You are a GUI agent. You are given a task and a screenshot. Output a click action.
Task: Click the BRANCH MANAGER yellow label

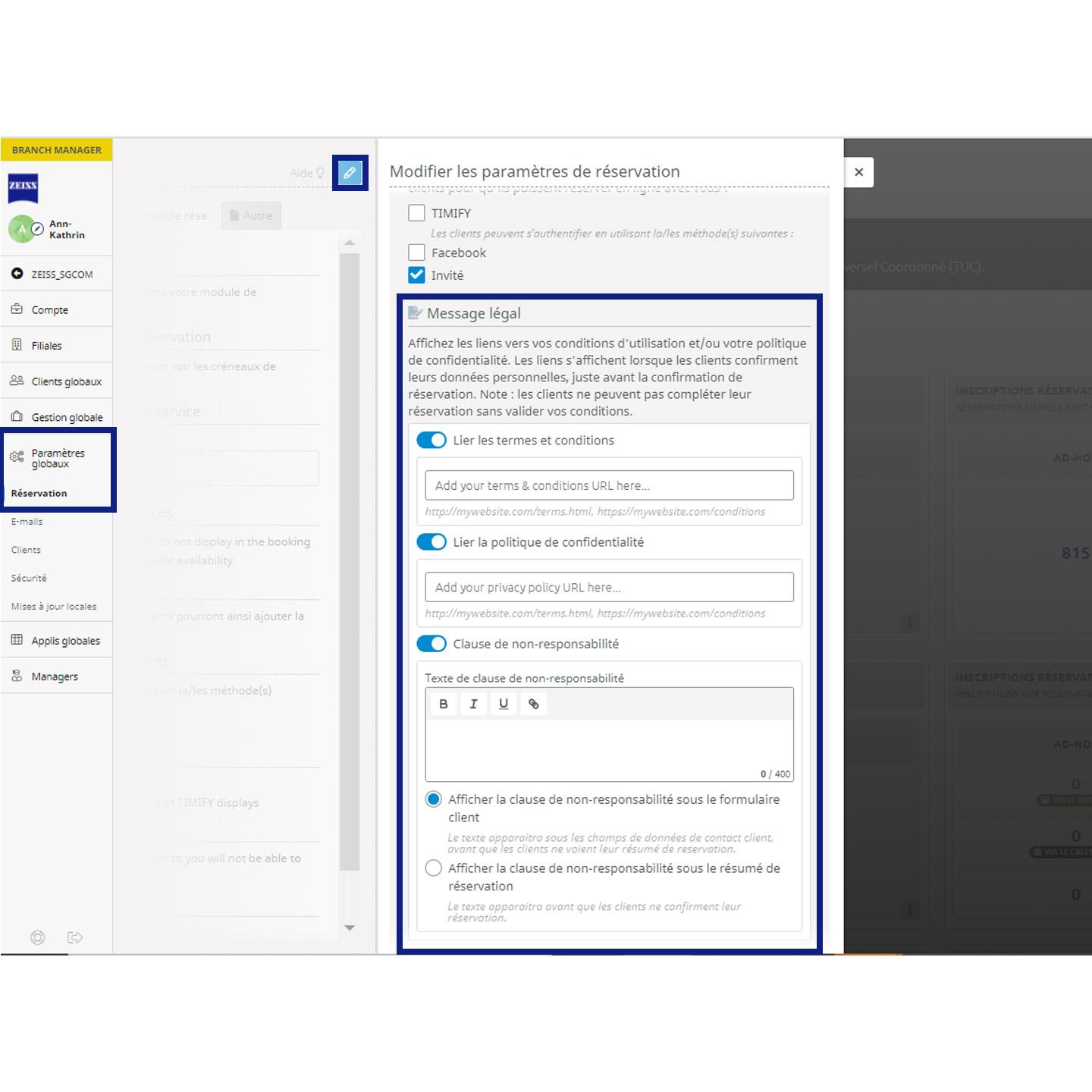(57, 149)
